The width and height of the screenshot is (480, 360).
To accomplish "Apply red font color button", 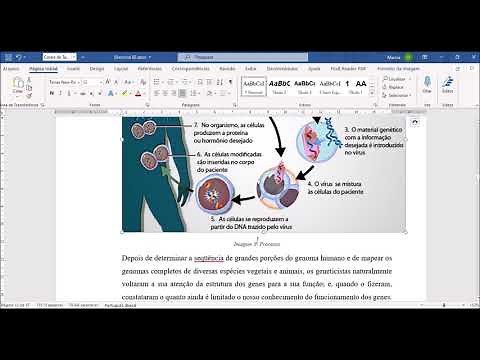I will tap(138, 93).
